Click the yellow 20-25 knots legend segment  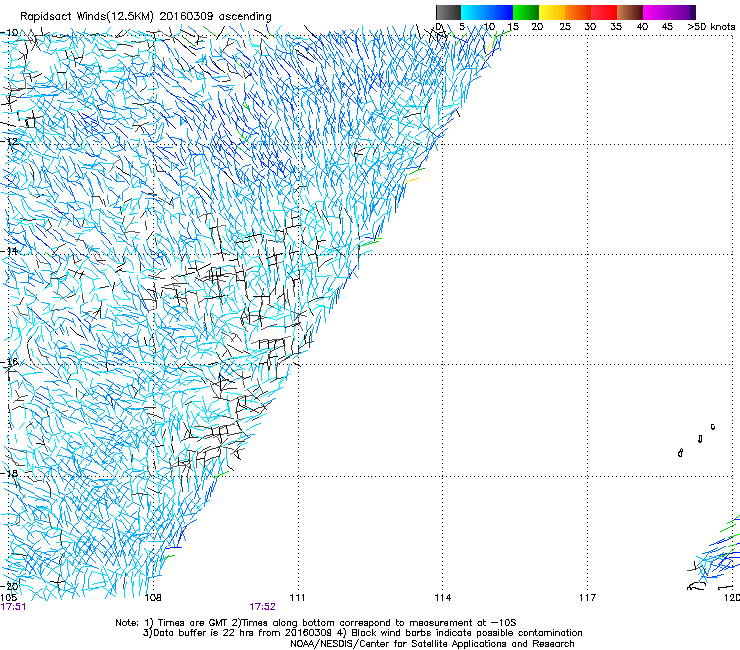point(552,12)
